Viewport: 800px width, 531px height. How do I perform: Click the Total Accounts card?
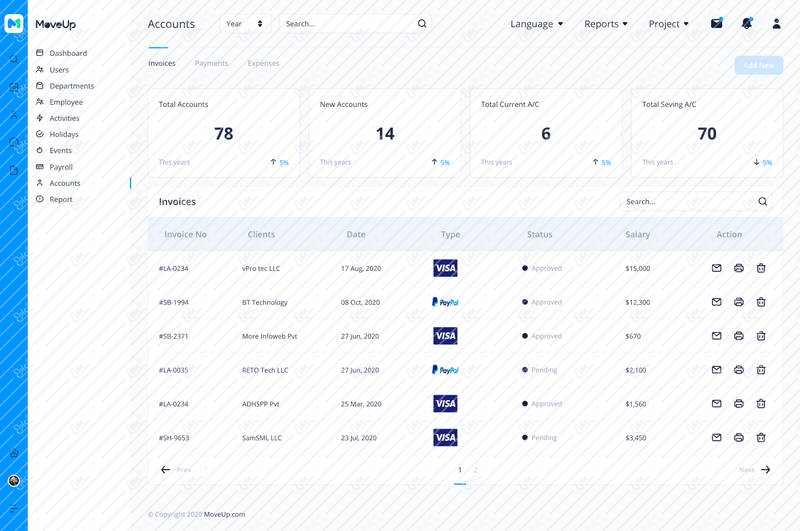coord(224,133)
